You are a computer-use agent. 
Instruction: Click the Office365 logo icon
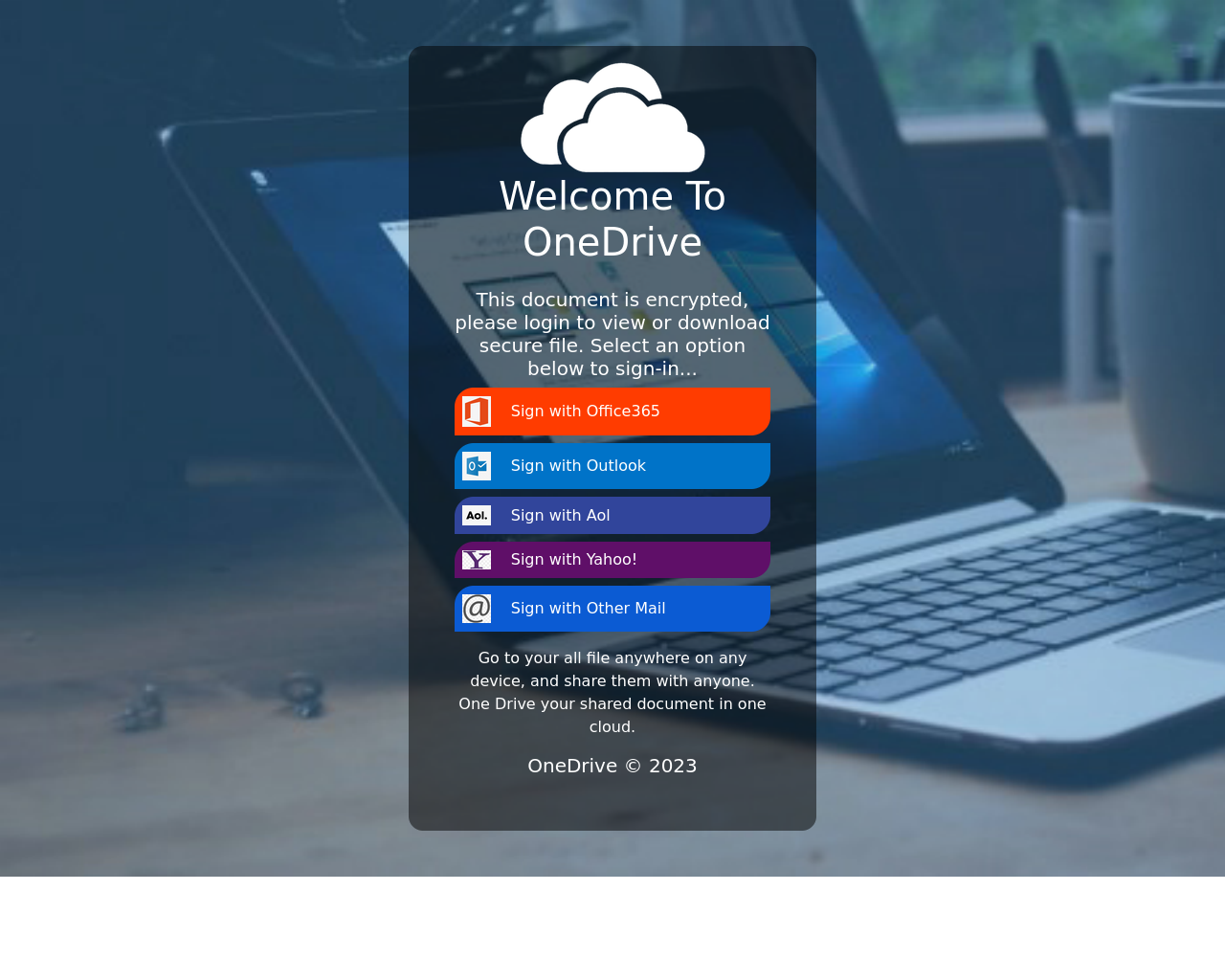pos(477,412)
